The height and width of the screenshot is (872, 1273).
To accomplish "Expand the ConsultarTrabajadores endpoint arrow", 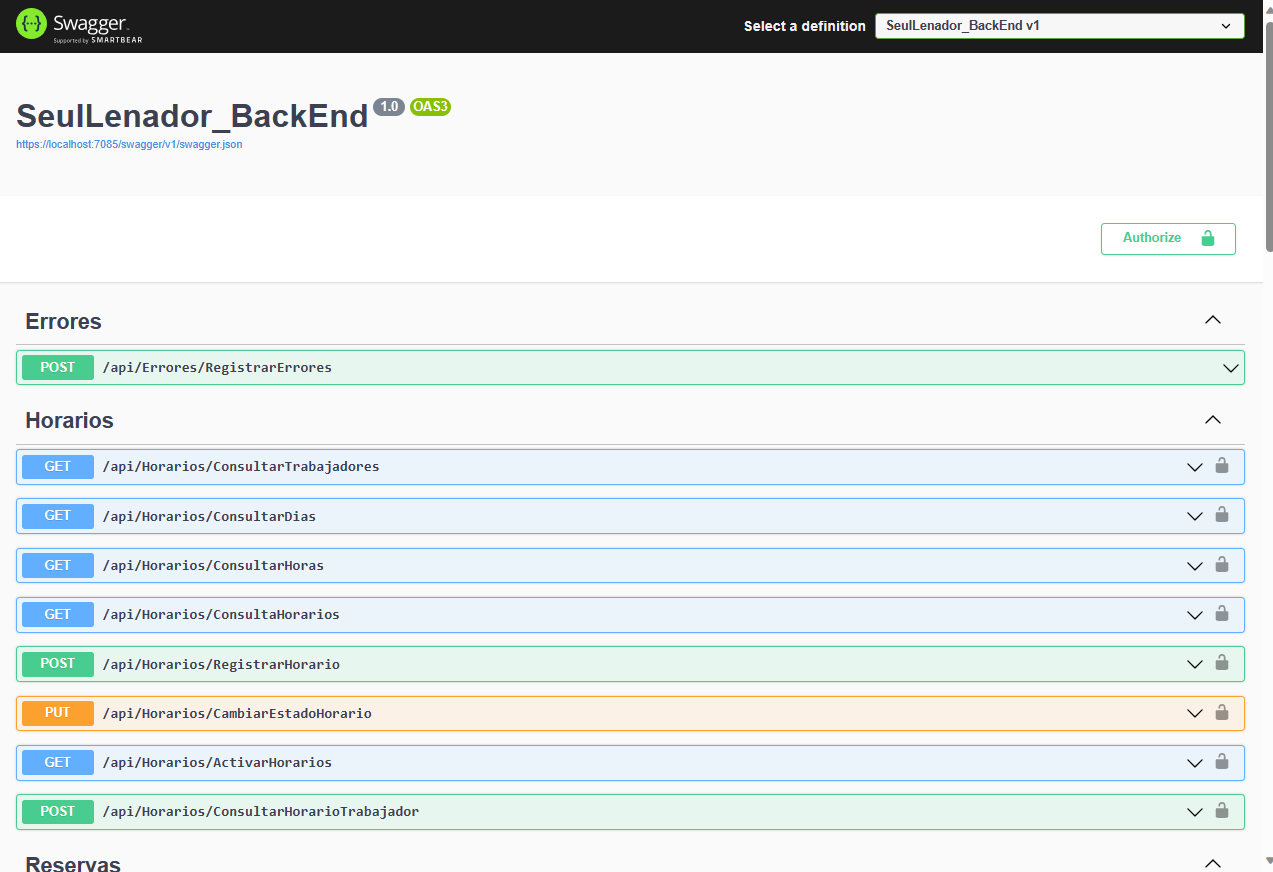I will point(1195,467).
